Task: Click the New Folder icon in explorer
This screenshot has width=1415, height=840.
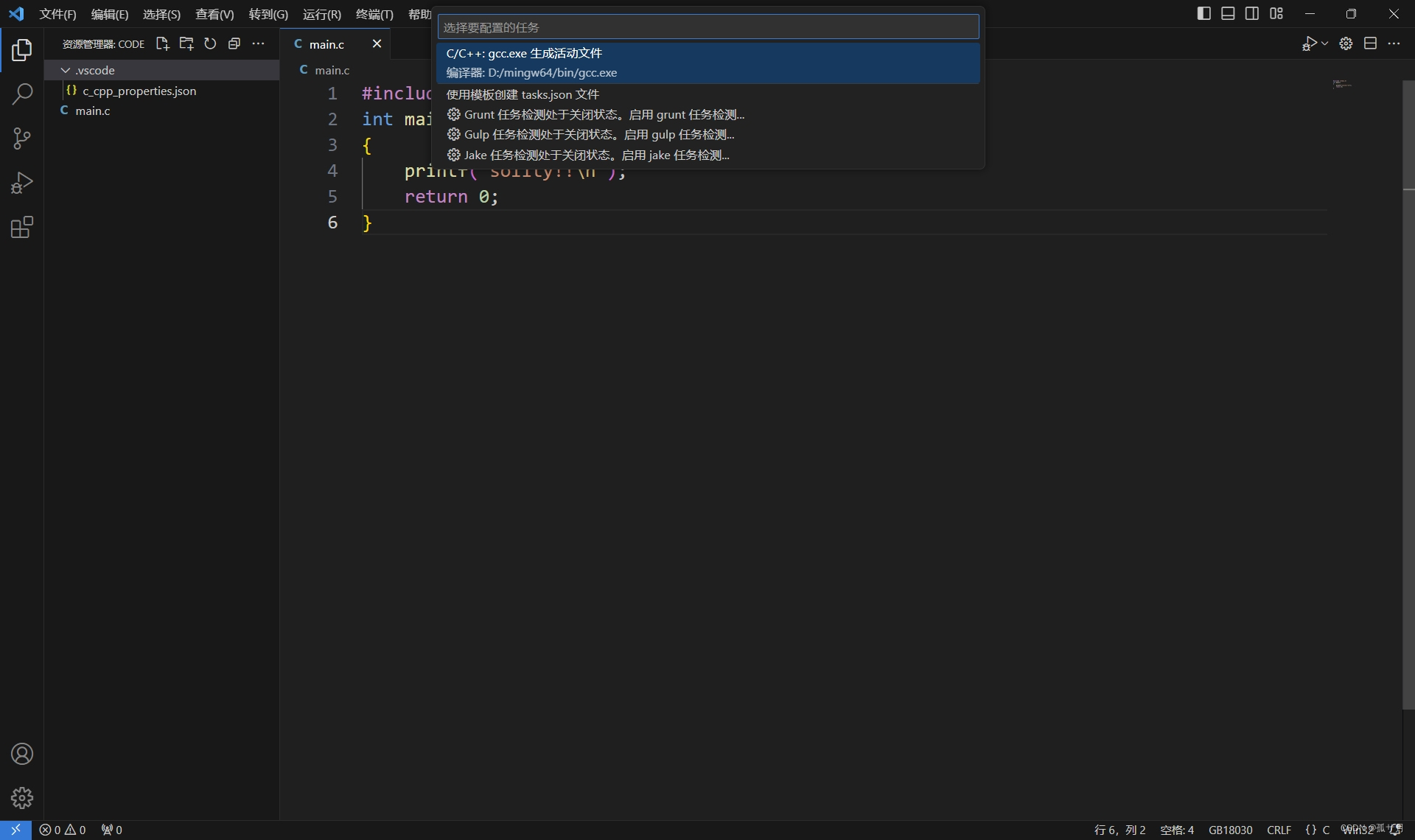Action: pyautogui.click(x=186, y=44)
